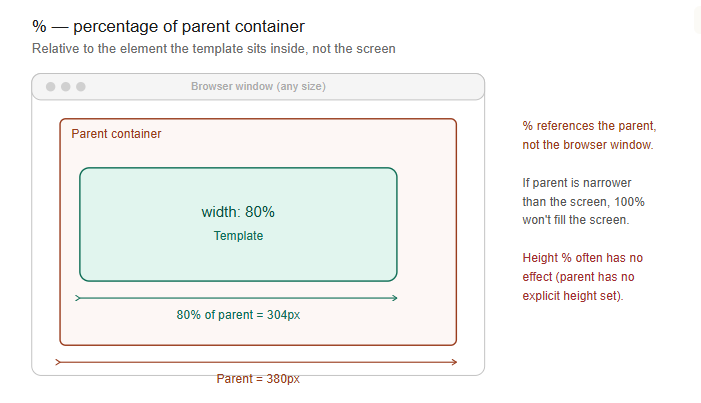Click the third gray window dot
This screenshot has width=701, height=403.
[x=80, y=86]
